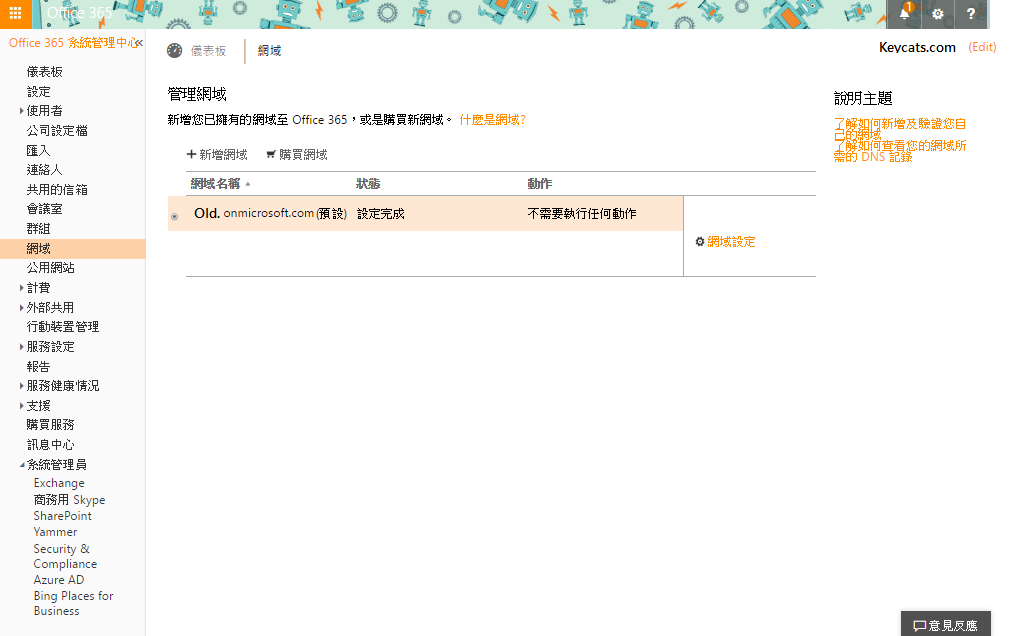Click the 網域 breadcrumb label

(x=269, y=51)
